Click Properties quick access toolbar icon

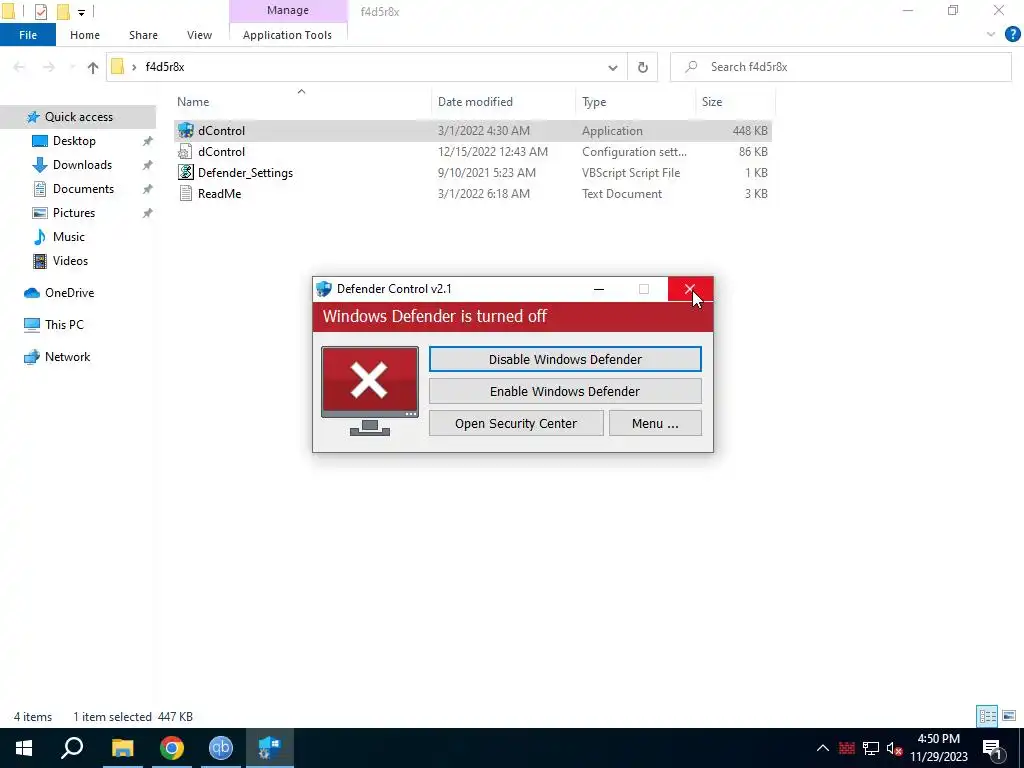[40, 12]
